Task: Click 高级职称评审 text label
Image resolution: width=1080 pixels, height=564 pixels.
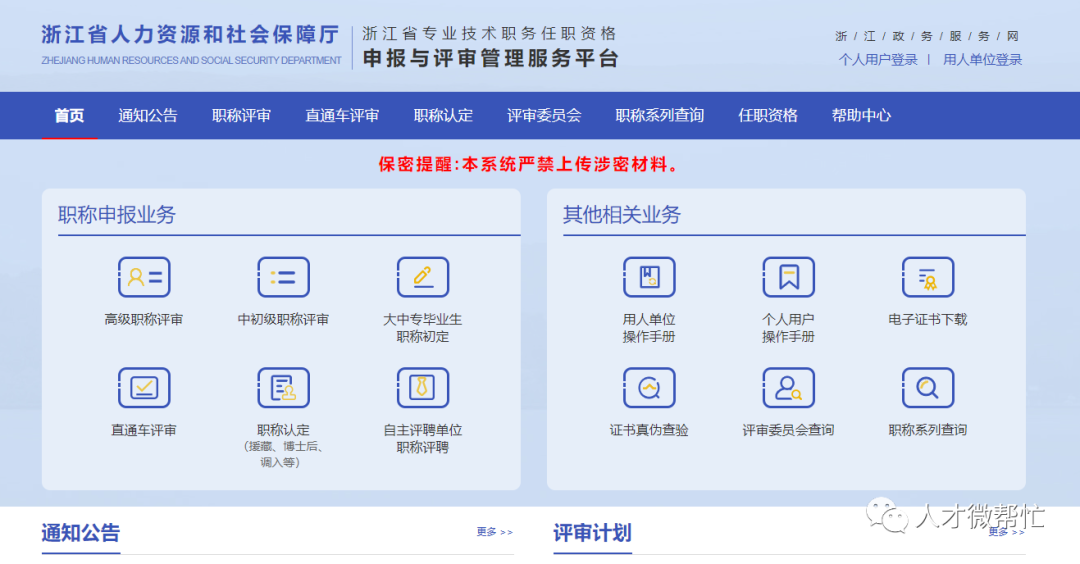Action: coord(144,320)
